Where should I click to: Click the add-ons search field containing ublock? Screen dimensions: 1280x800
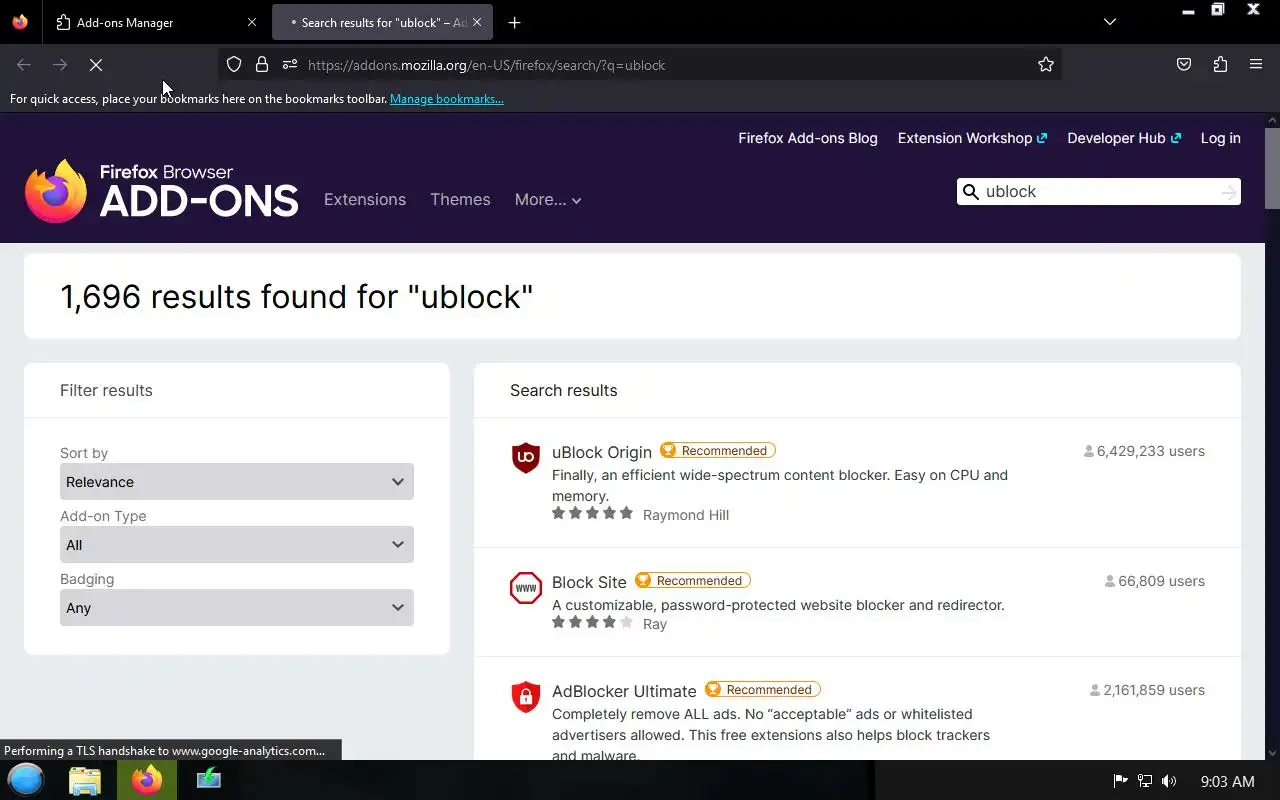click(x=1099, y=192)
